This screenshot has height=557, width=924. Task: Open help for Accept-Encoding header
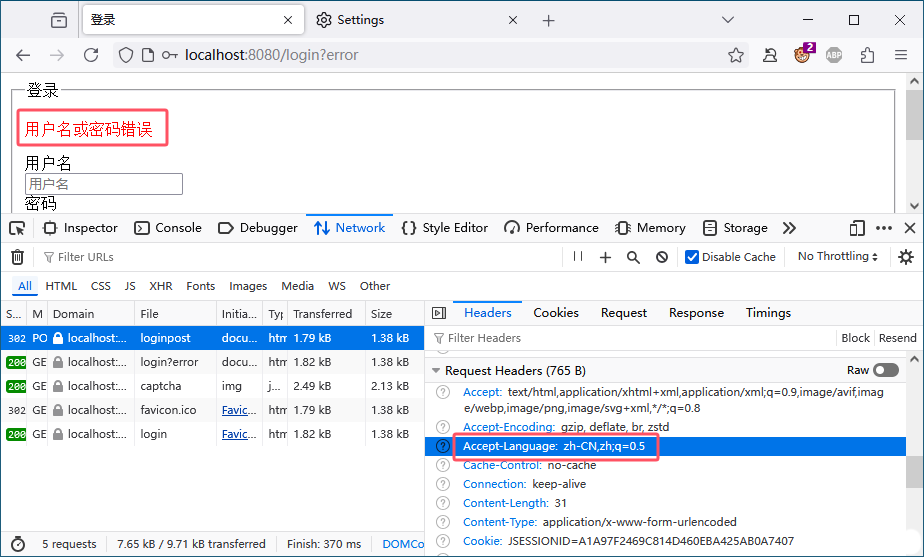coord(443,427)
